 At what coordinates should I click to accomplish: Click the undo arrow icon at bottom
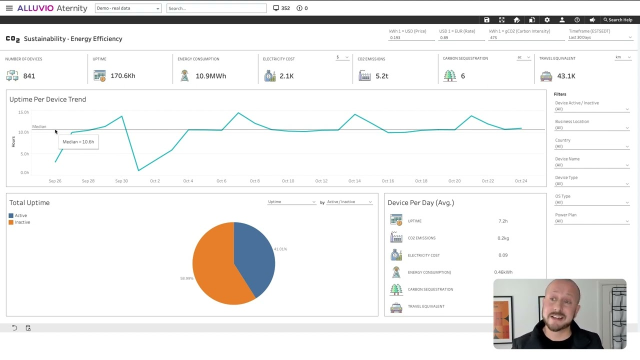click(x=14, y=328)
